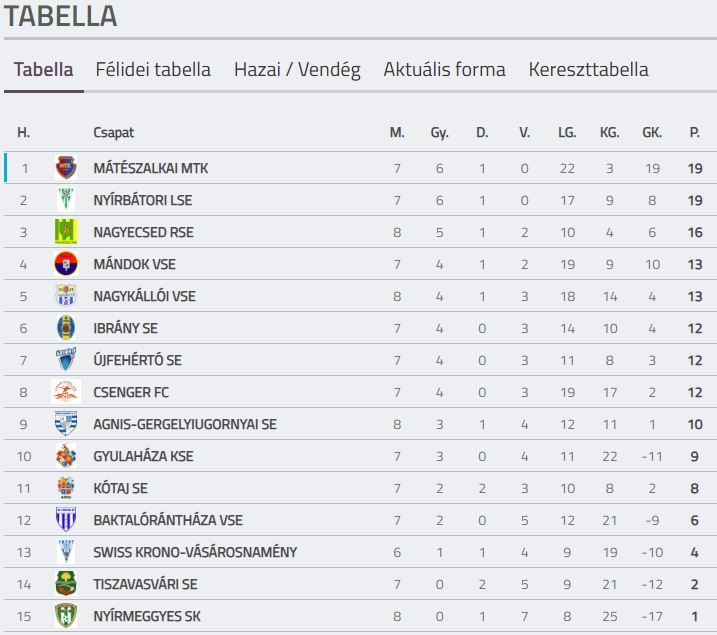Click the Mátészalkai MTK club crest
The width and height of the screenshot is (717, 635).
pyautogui.click(x=66, y=168)
